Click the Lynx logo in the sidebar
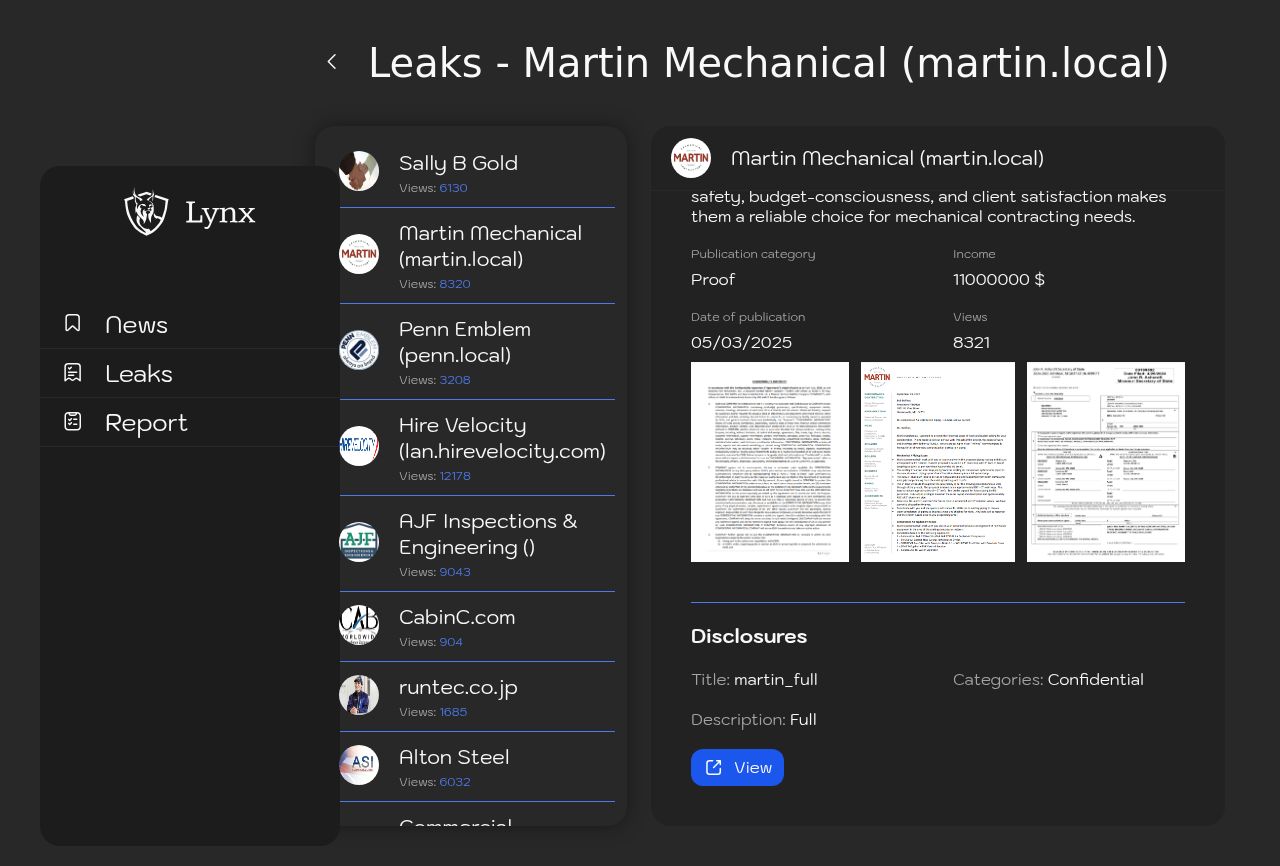 (x=190, y=212)
